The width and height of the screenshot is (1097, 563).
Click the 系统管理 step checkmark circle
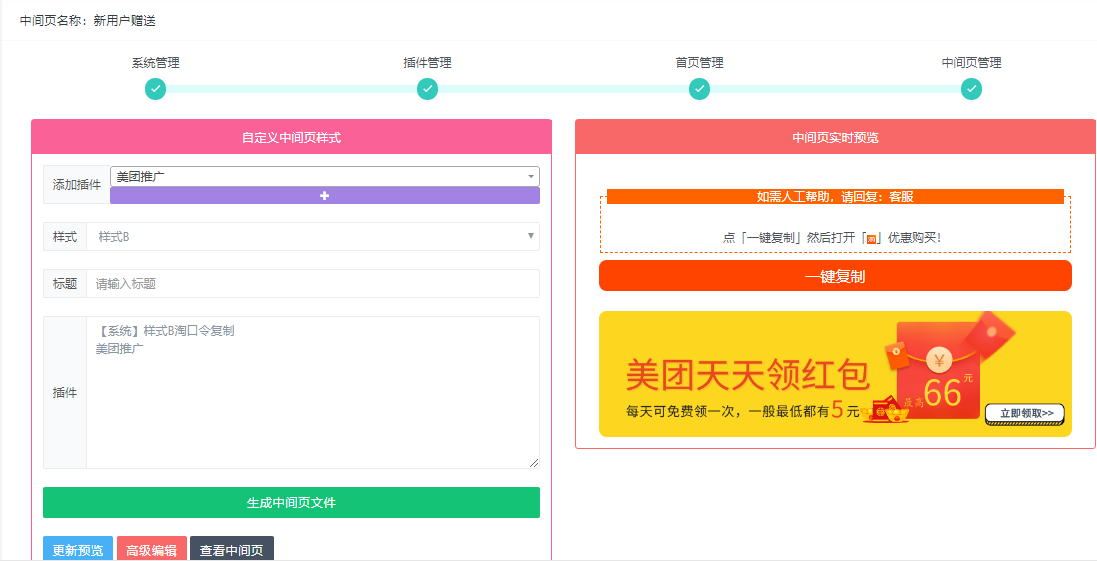(x=155, y=90)
